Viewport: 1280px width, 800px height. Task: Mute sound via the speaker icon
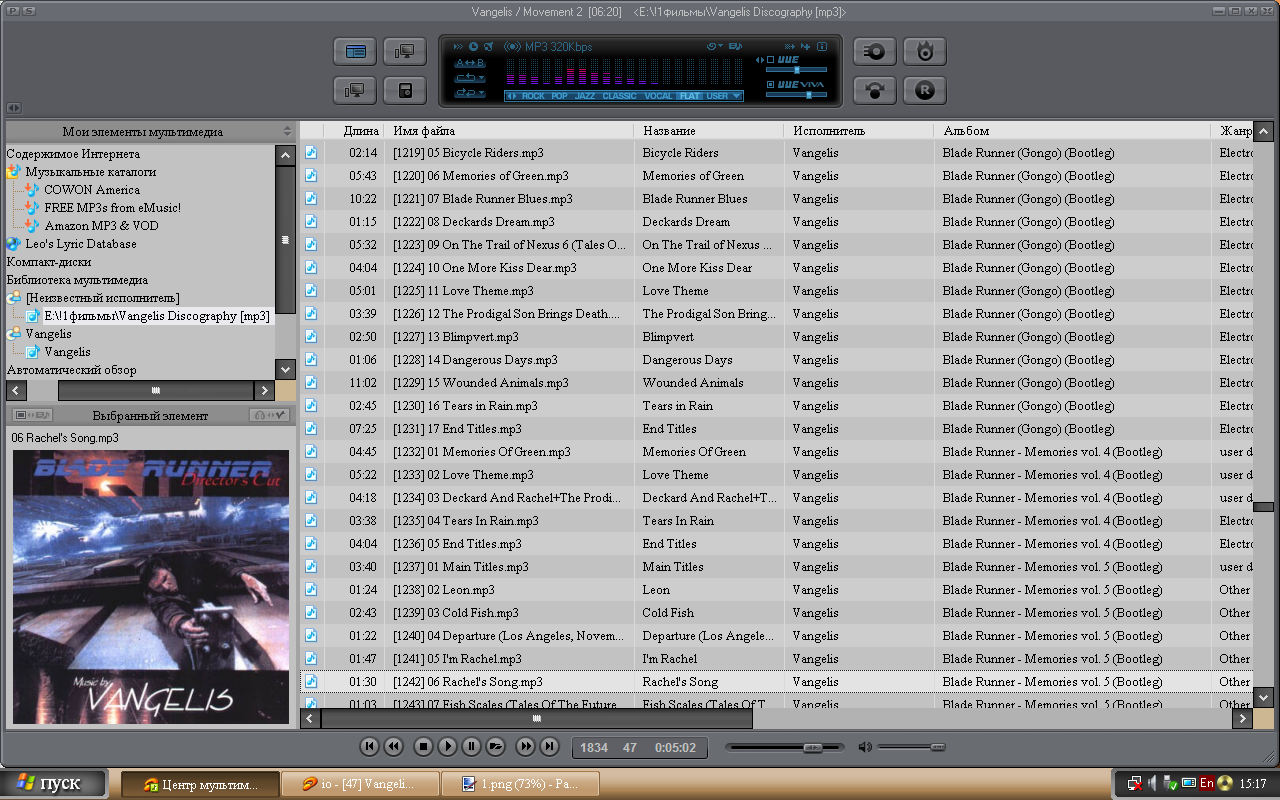pos(865,747)
